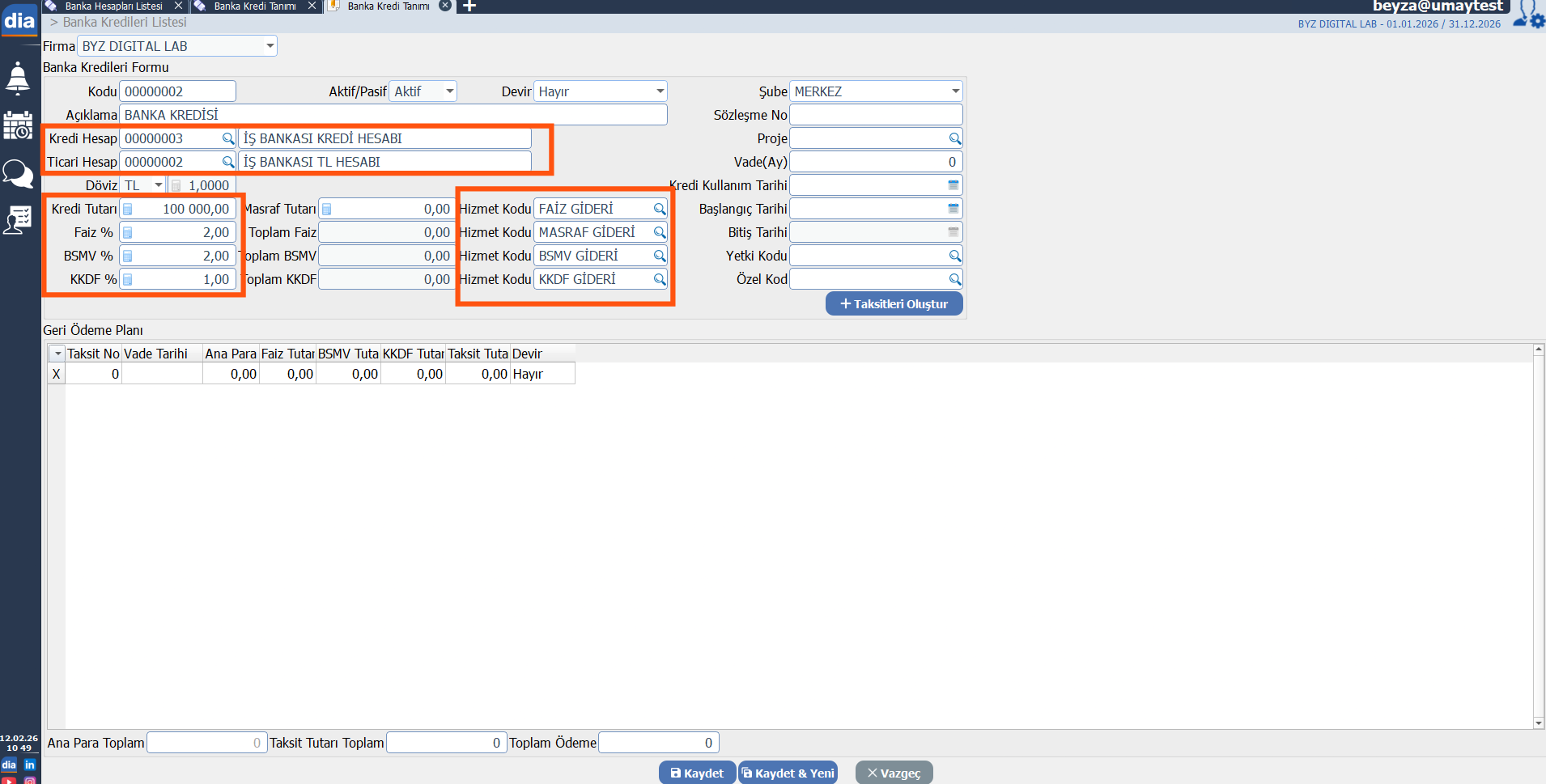Open the notifications bell in the sidebar
The image size is (1546, 784).
point(18,78)
